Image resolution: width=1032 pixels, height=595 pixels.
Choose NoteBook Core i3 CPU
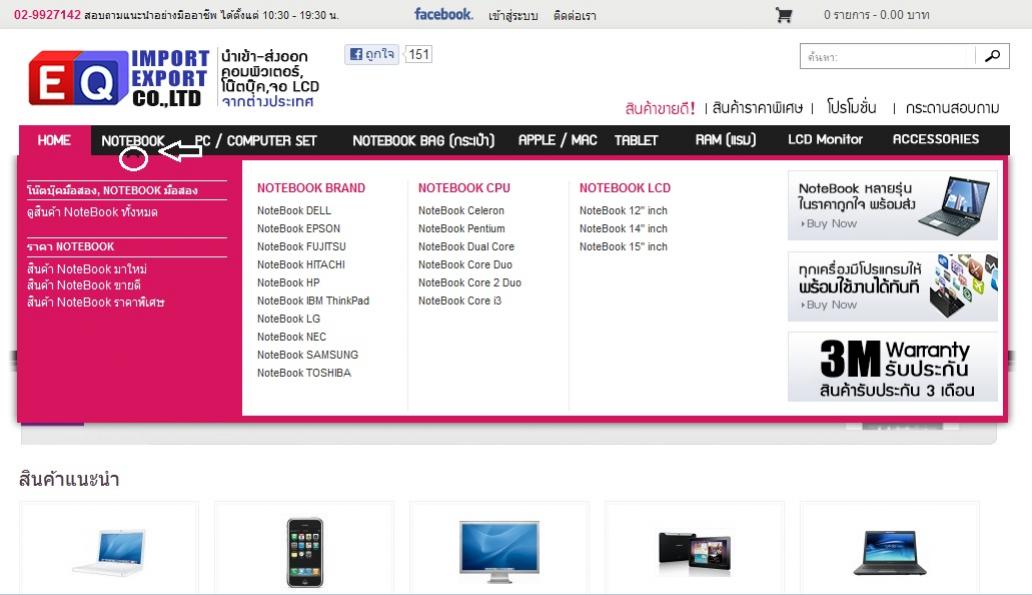click(x=459, y=301)
